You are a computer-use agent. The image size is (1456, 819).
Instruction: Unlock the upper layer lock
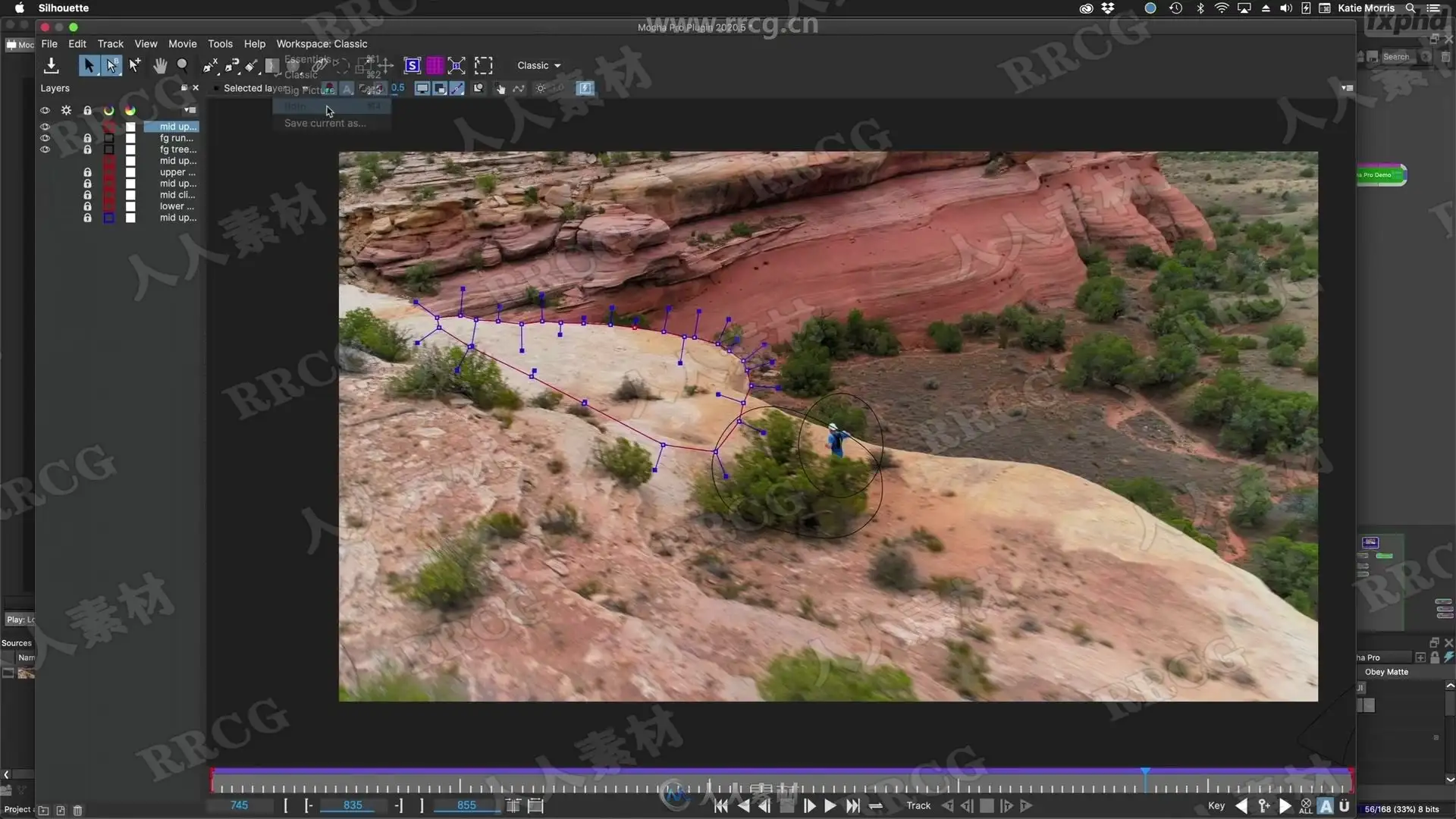tap(87, 172)
